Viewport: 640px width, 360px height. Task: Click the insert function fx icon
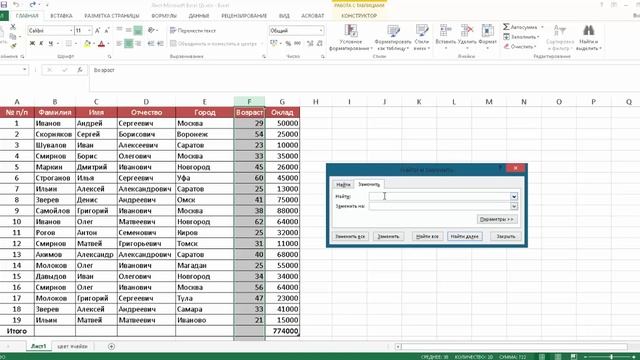click(80, 70)
